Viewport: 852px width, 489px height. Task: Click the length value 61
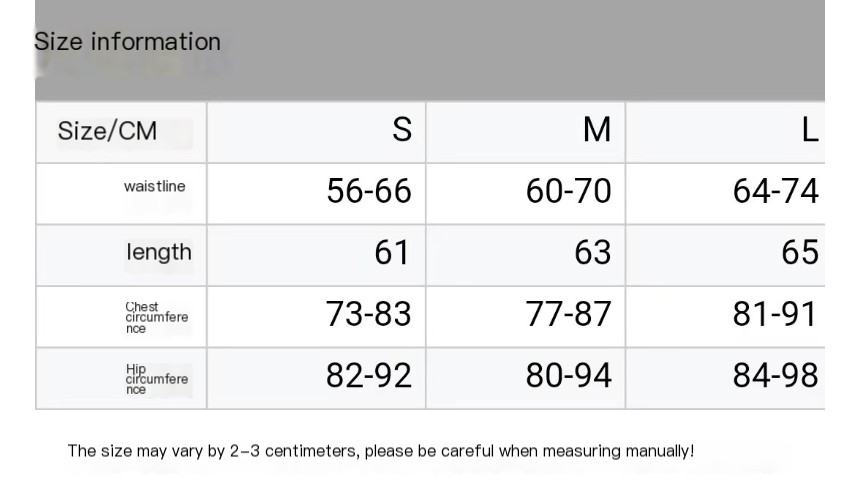tap(391, 253)
